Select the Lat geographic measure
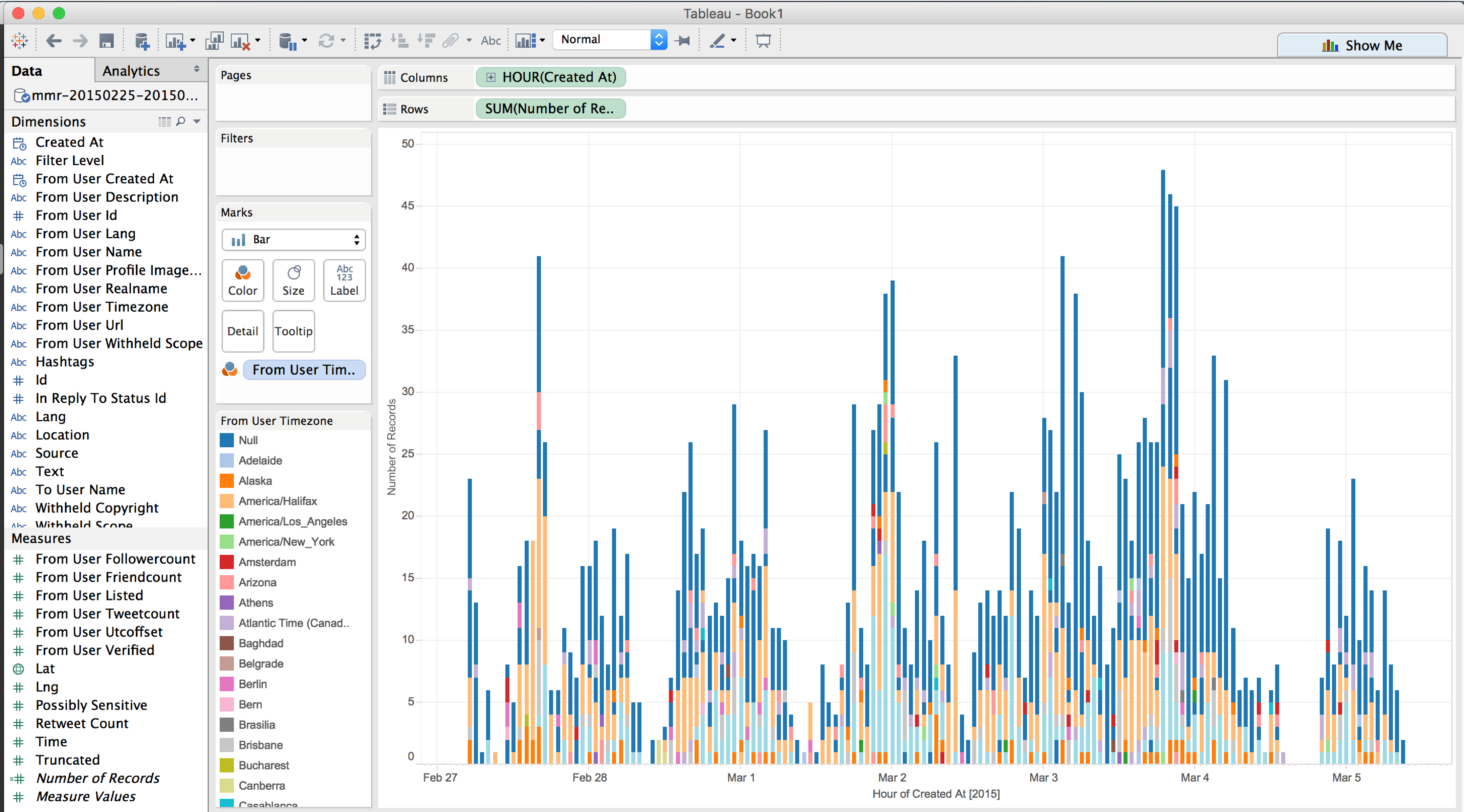Screen dimensions: 1464x812 click(x=45, y=669)
